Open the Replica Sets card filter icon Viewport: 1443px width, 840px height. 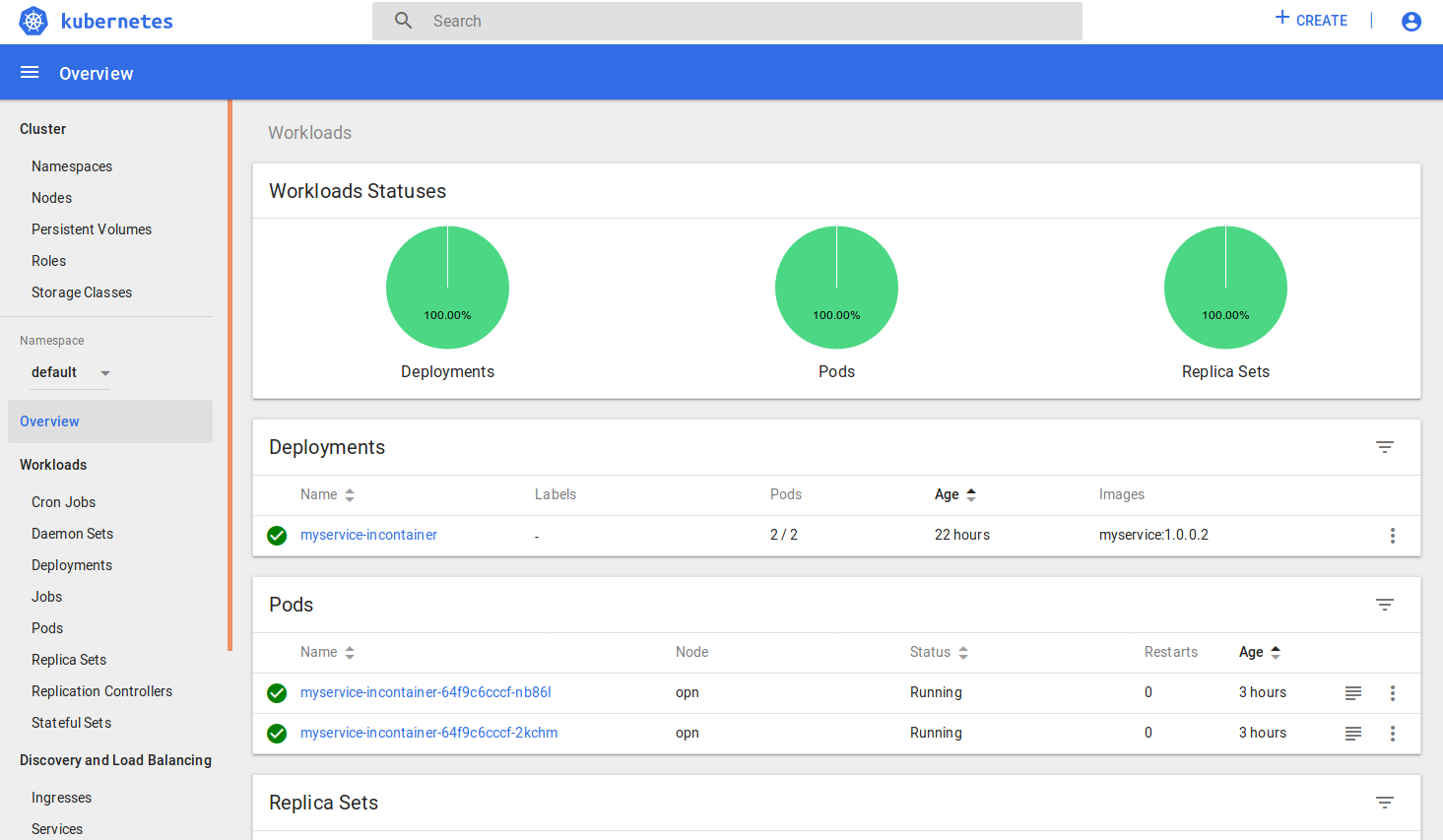click(1385, 803)
